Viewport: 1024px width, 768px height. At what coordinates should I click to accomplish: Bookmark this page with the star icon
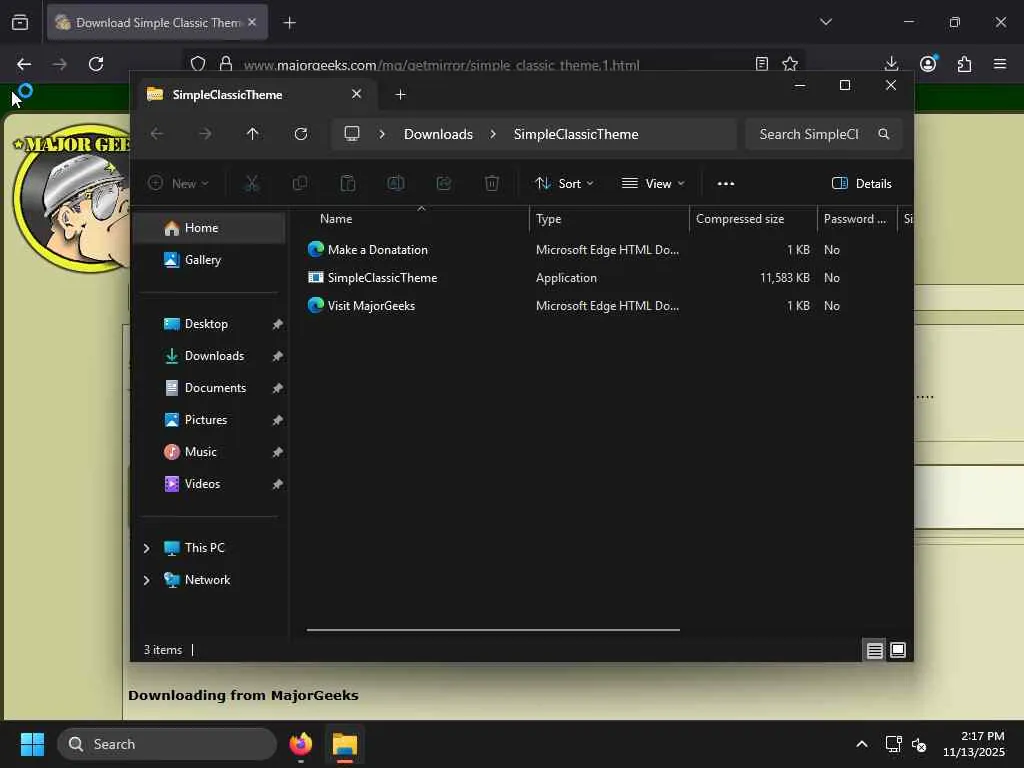point(790,63)
